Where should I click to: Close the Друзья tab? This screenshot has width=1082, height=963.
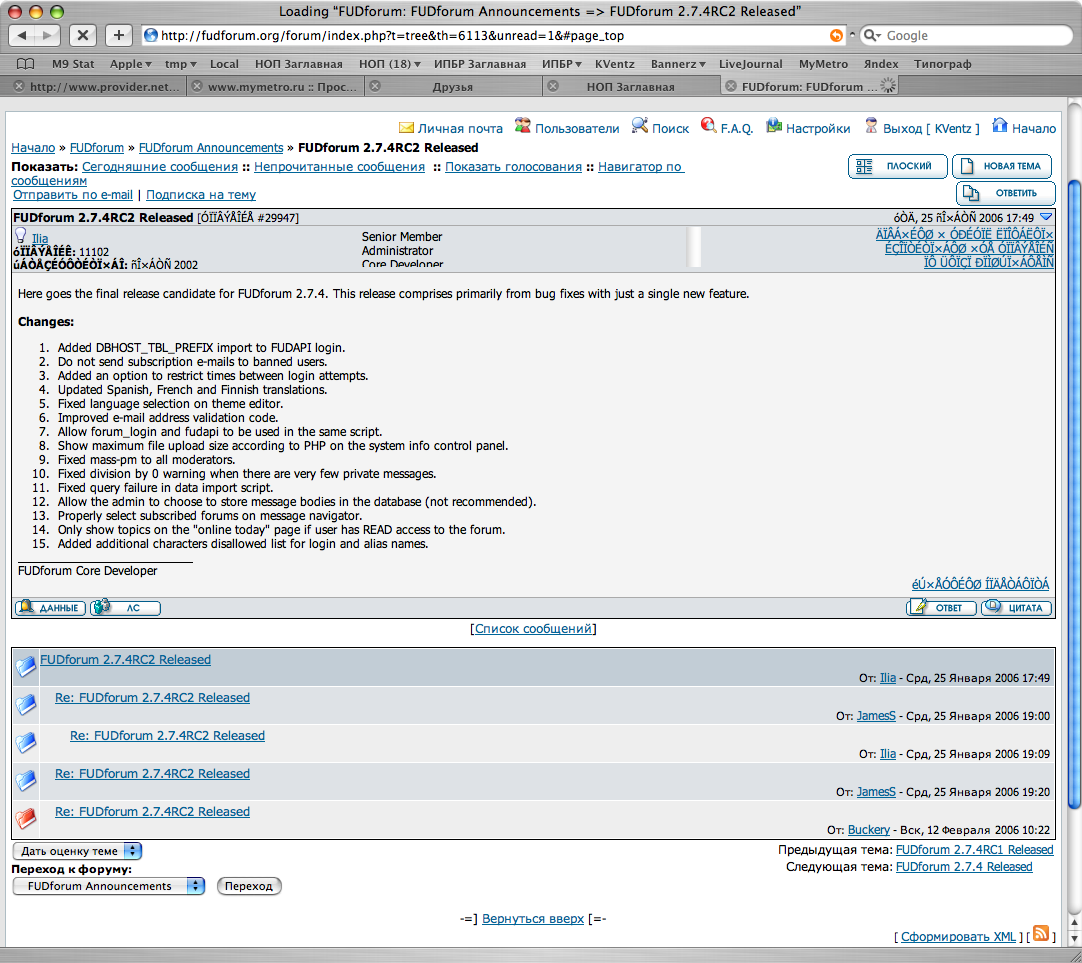(x=375, y=86)
